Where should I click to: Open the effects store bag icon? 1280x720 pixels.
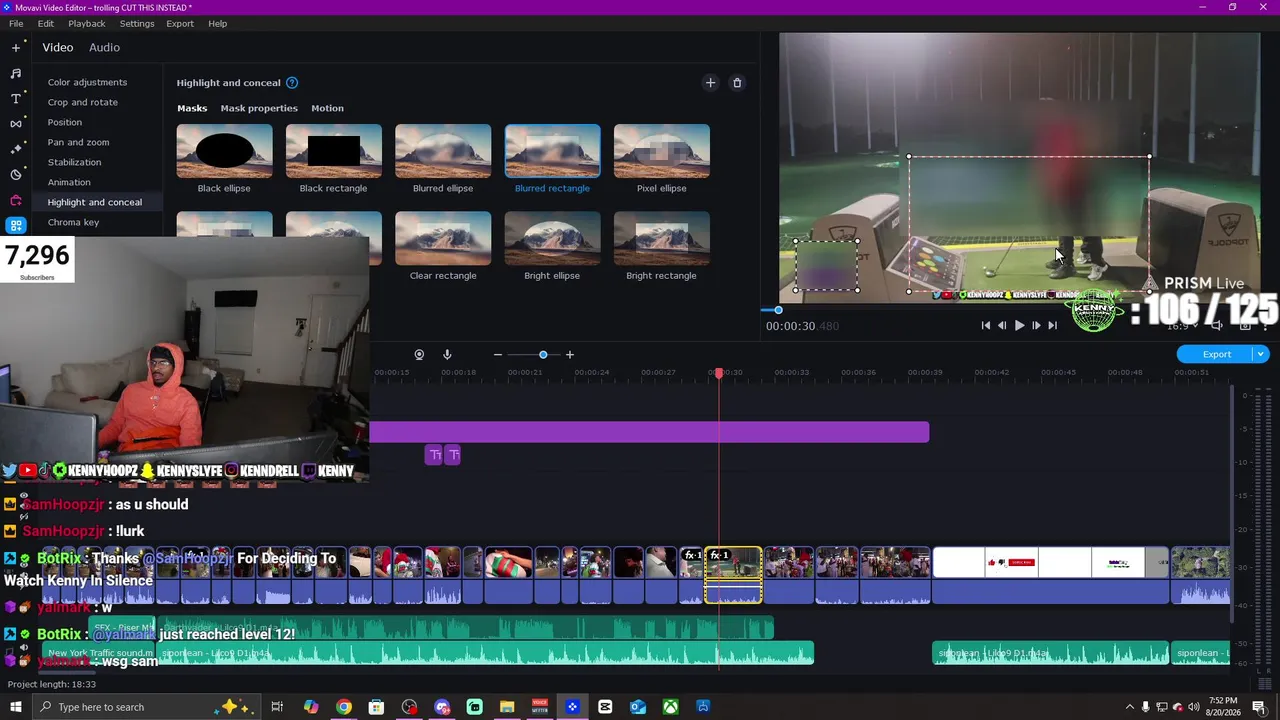click(x=16, y=199)
